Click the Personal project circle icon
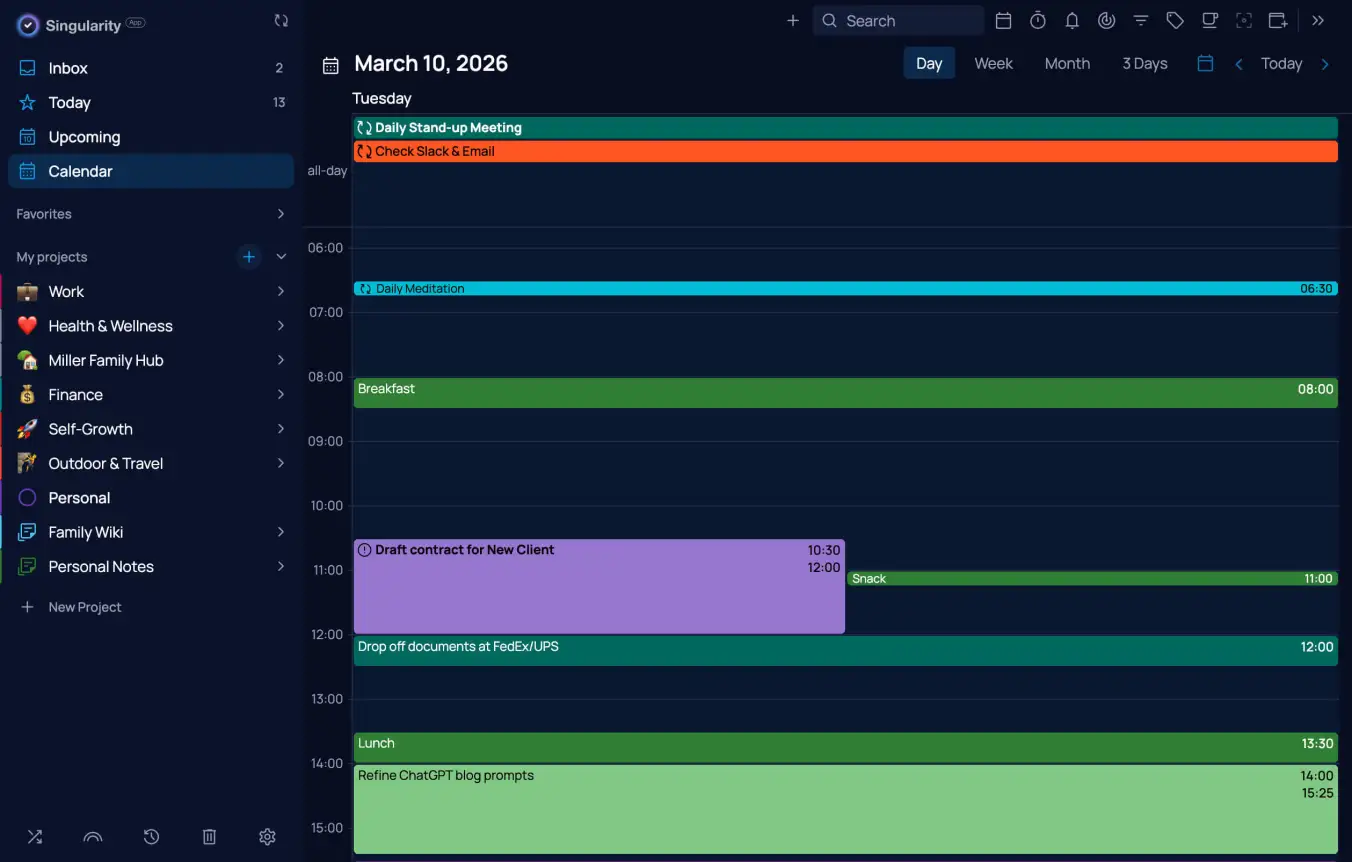 click(x=28, y=498)
